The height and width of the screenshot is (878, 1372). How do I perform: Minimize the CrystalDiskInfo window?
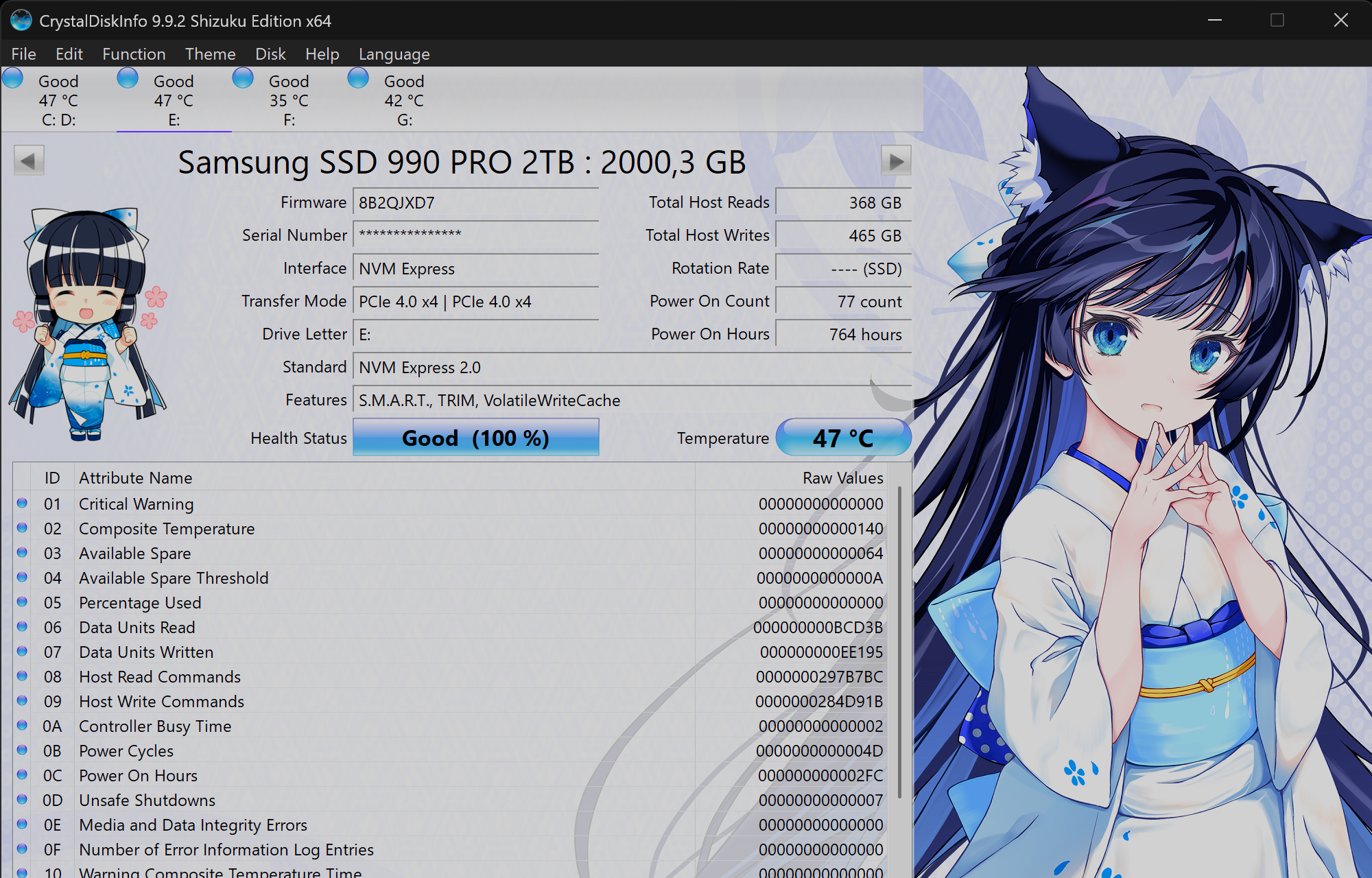[1215, 20]
